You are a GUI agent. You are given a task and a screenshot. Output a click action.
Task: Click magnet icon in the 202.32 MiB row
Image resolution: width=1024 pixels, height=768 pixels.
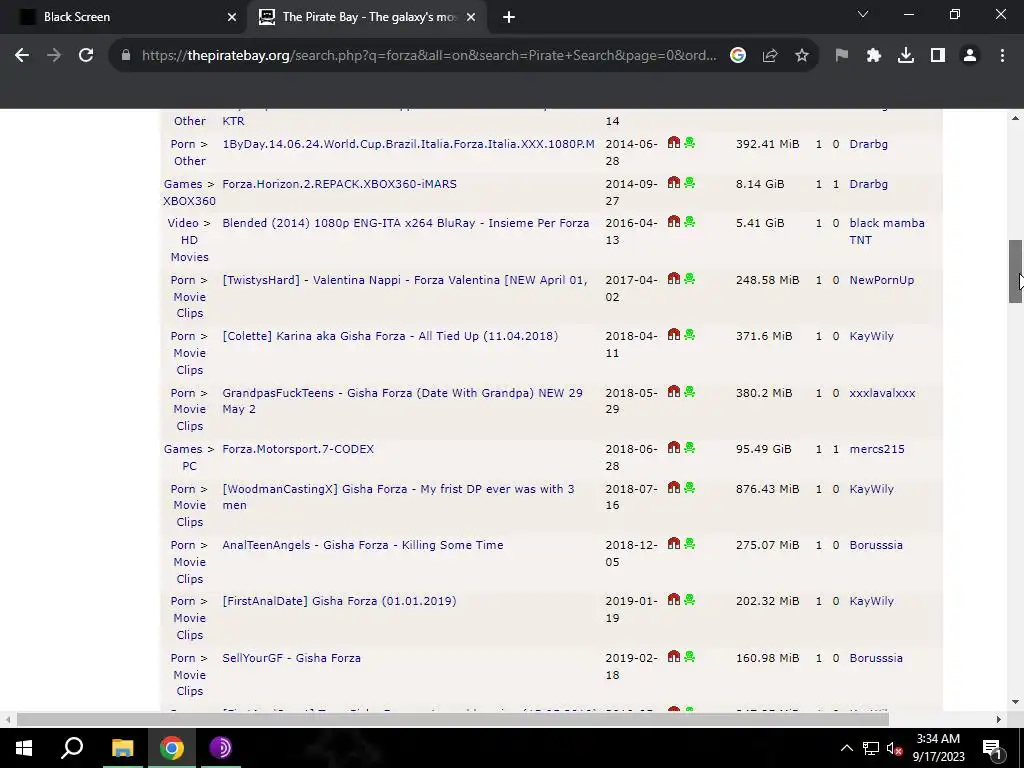674,600
